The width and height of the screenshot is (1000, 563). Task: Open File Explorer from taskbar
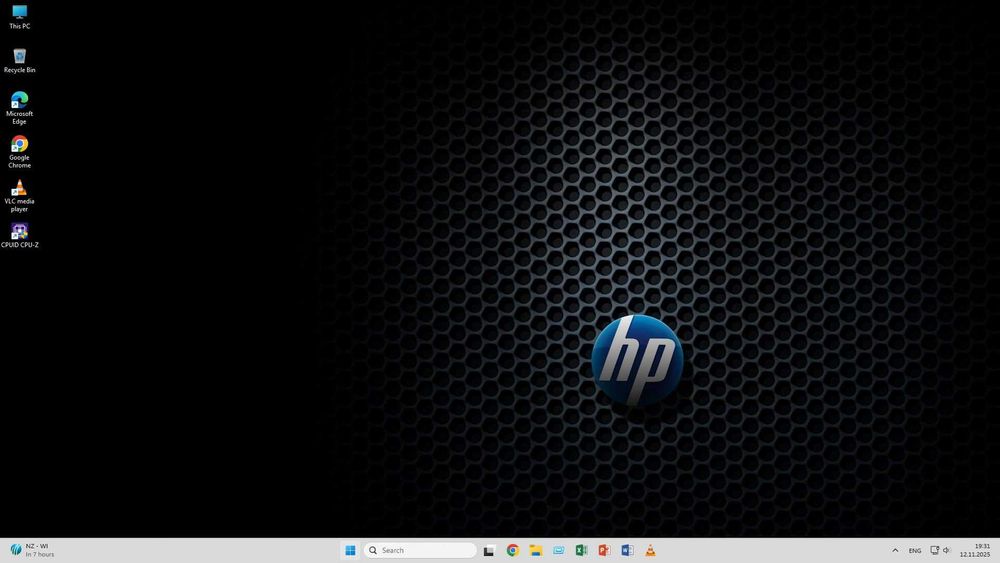pyautogui.click(x=536, y=550)
